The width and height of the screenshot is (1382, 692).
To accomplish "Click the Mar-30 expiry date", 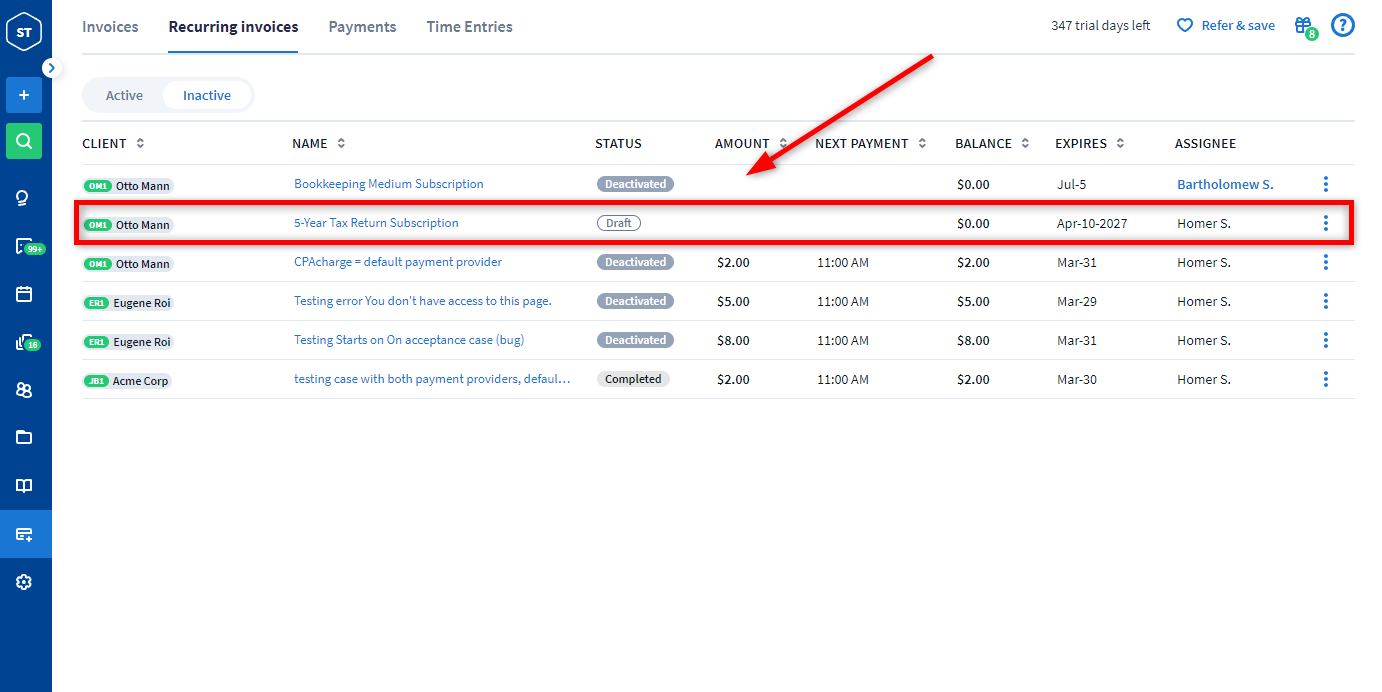I will [1077, 379].
